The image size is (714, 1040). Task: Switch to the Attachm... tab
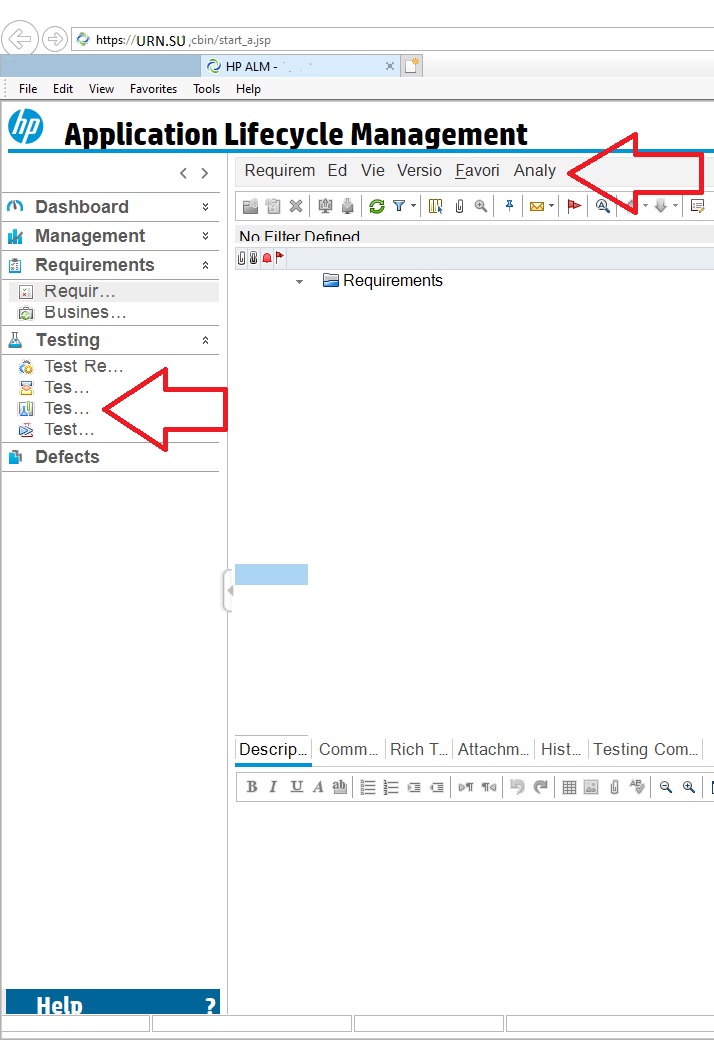pos(493,749)
